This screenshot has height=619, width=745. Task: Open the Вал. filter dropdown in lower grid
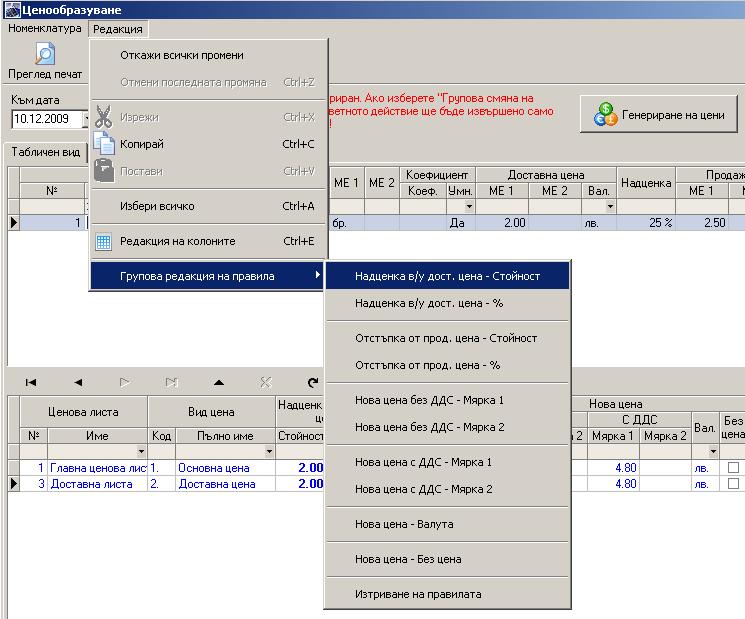[x=713, y=451]
